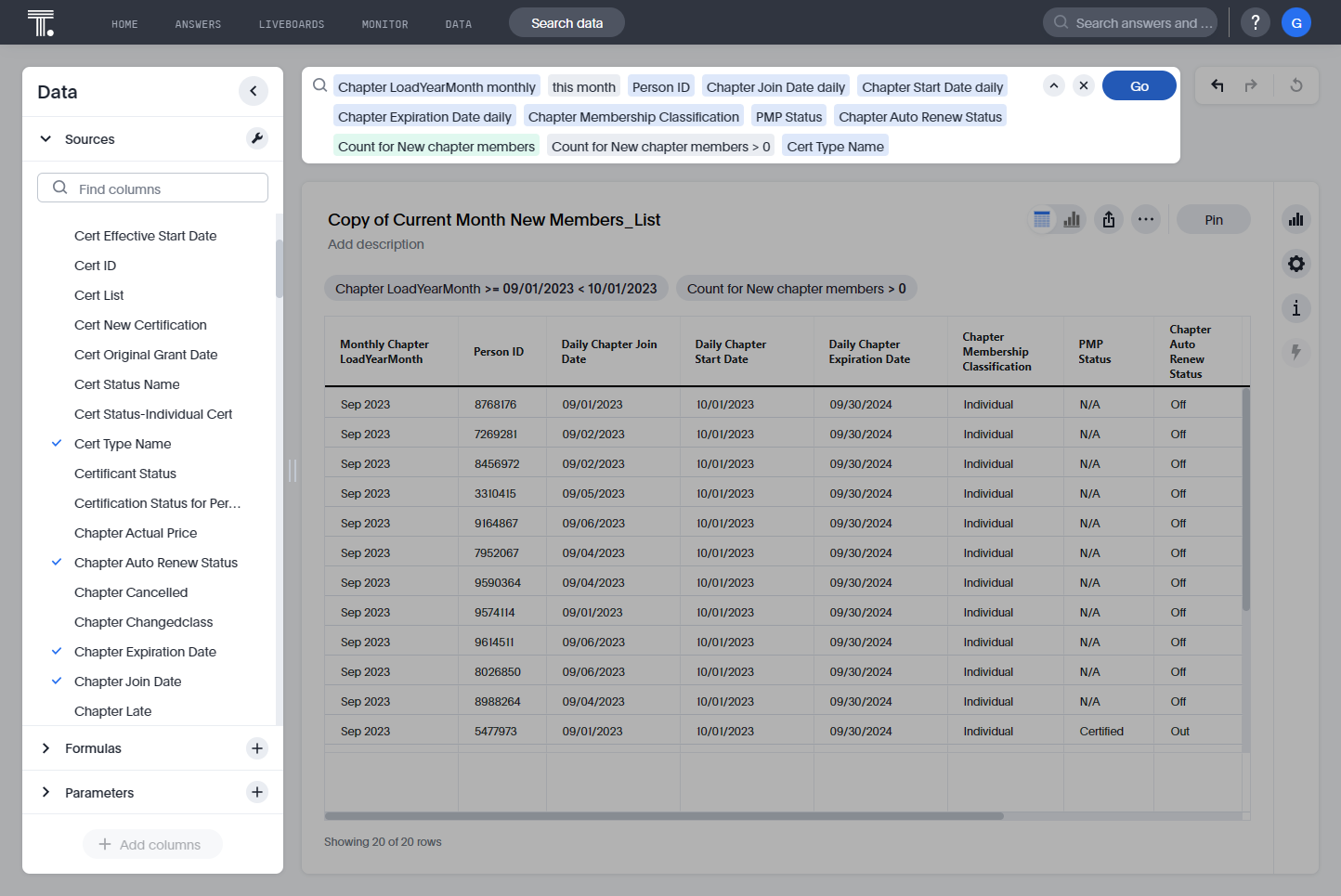This screenshot has height=896, width=1341.
Task: Uncheck Chapter Auto Renew Status column
Action: [x=57, y=563]
